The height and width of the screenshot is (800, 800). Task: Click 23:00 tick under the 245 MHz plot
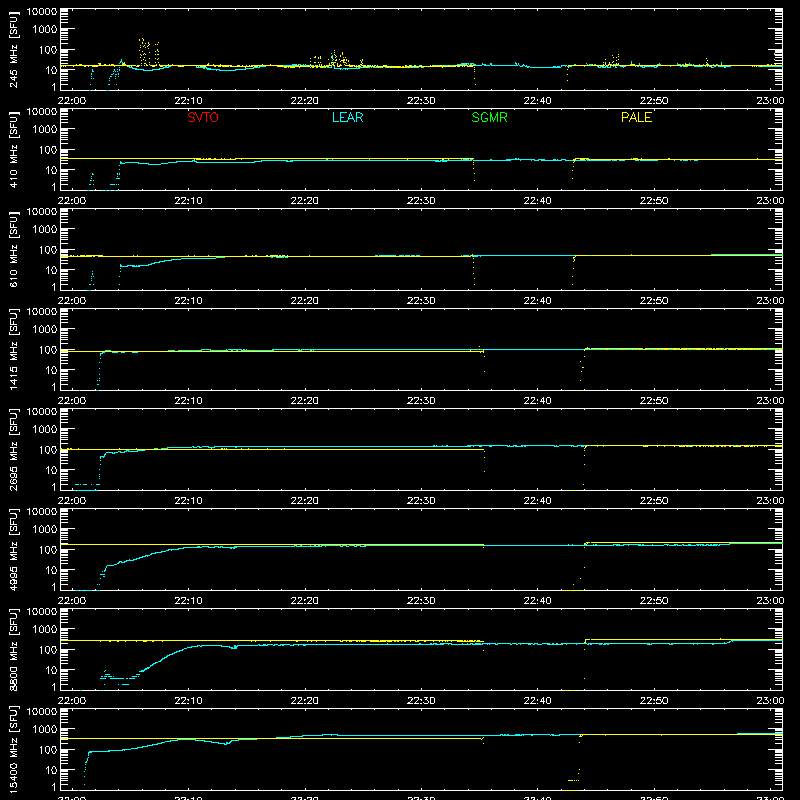[x=770, y=101]
